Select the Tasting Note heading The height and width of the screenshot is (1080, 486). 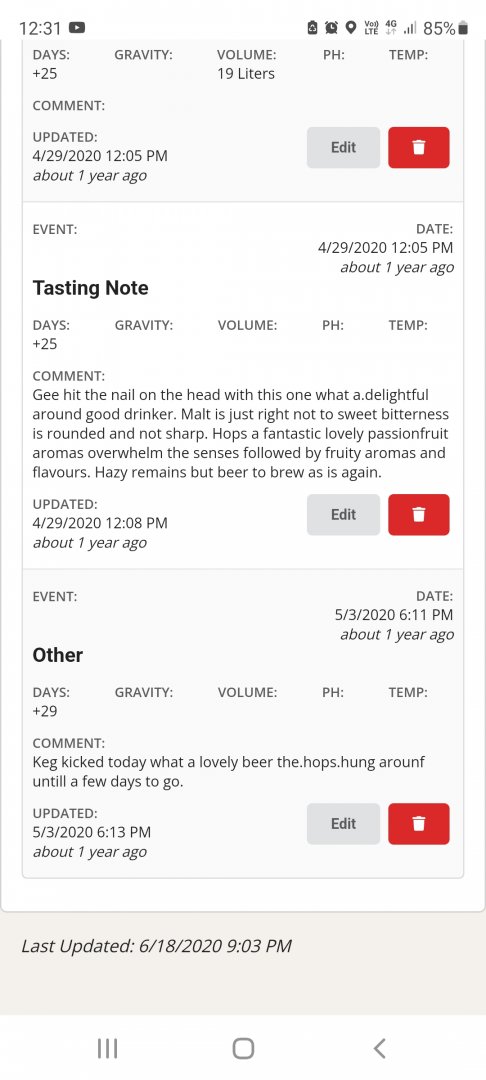tap(90, 288)
